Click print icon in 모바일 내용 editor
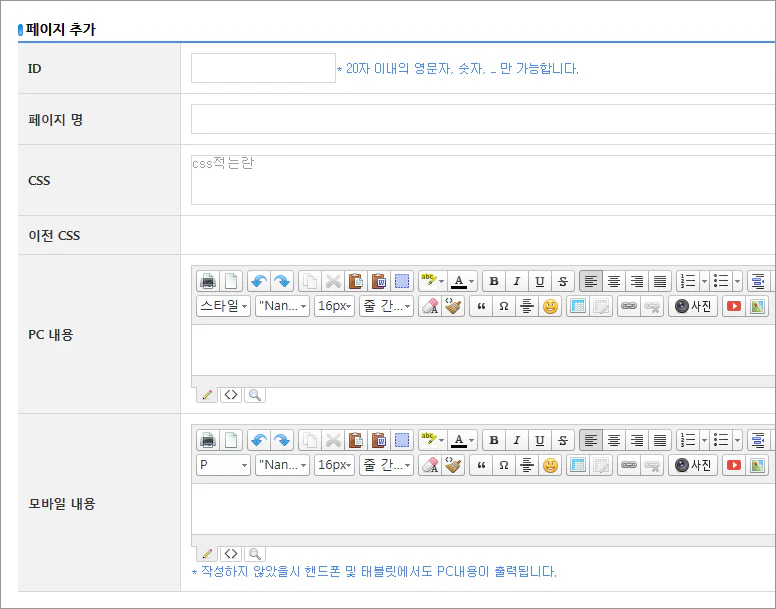 tap(208, 440)
